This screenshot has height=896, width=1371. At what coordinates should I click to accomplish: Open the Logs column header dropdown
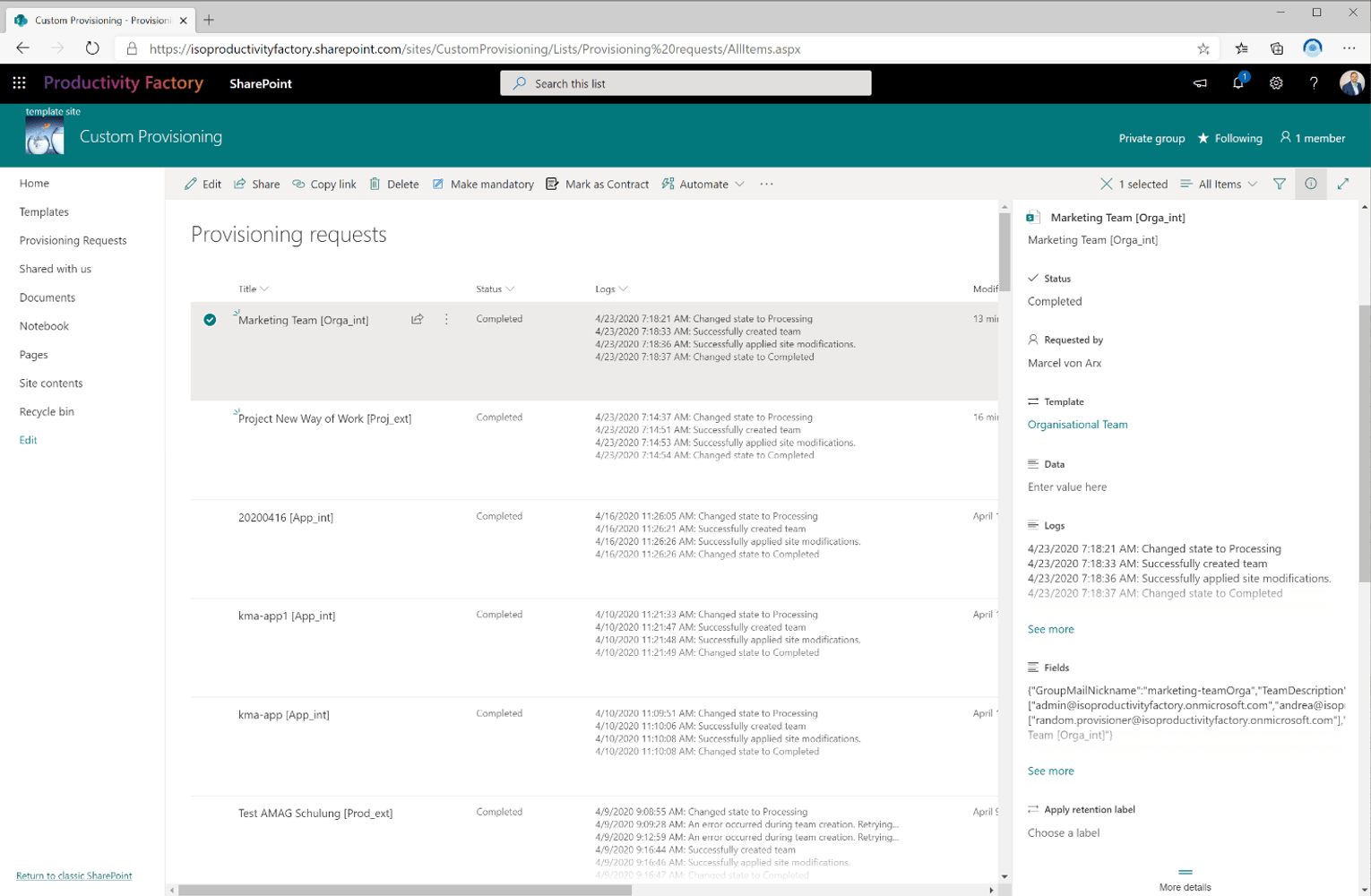[x=611, y=289]
